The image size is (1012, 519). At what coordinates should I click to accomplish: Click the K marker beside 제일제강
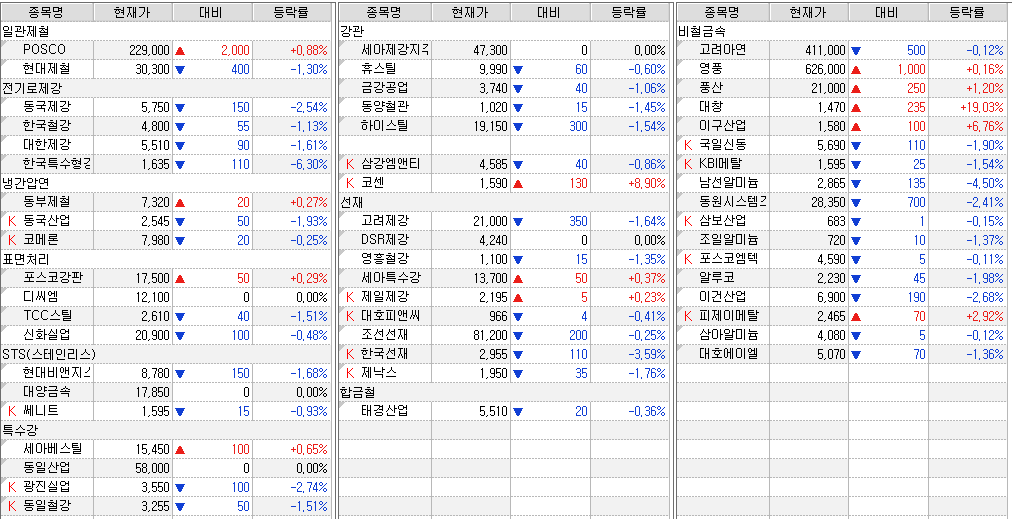coord(350,297)
